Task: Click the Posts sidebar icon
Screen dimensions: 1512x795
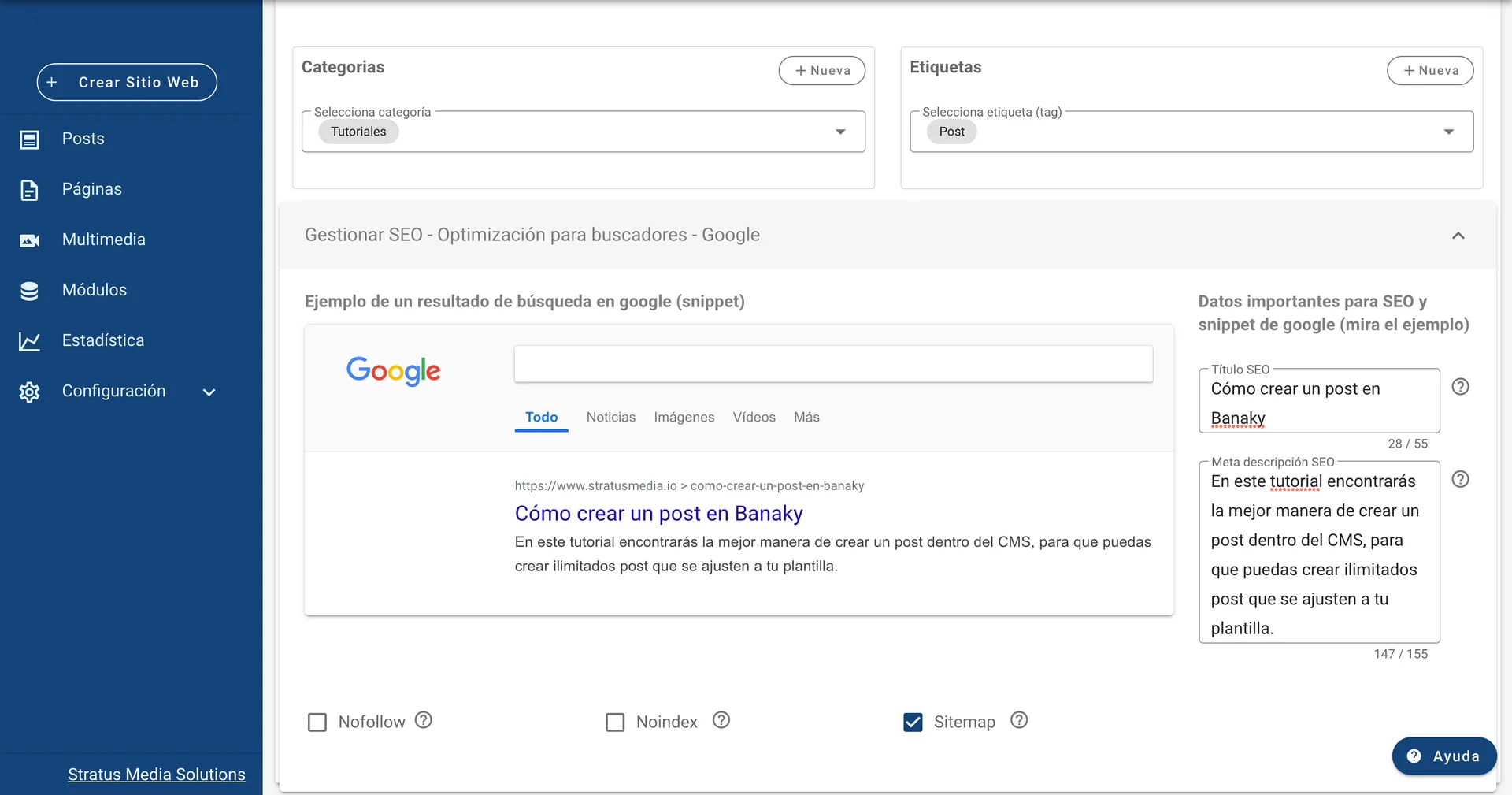Action: click(29, 139)
